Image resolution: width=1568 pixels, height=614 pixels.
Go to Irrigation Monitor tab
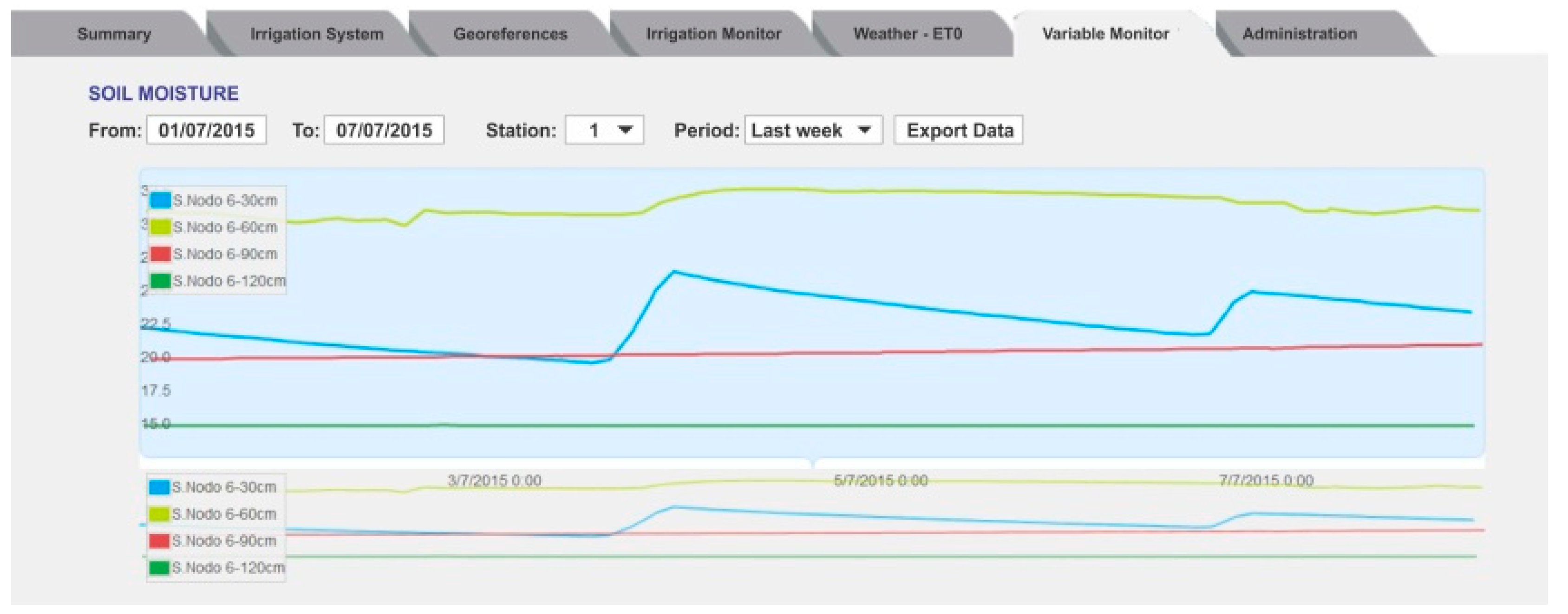click(713, 34)
